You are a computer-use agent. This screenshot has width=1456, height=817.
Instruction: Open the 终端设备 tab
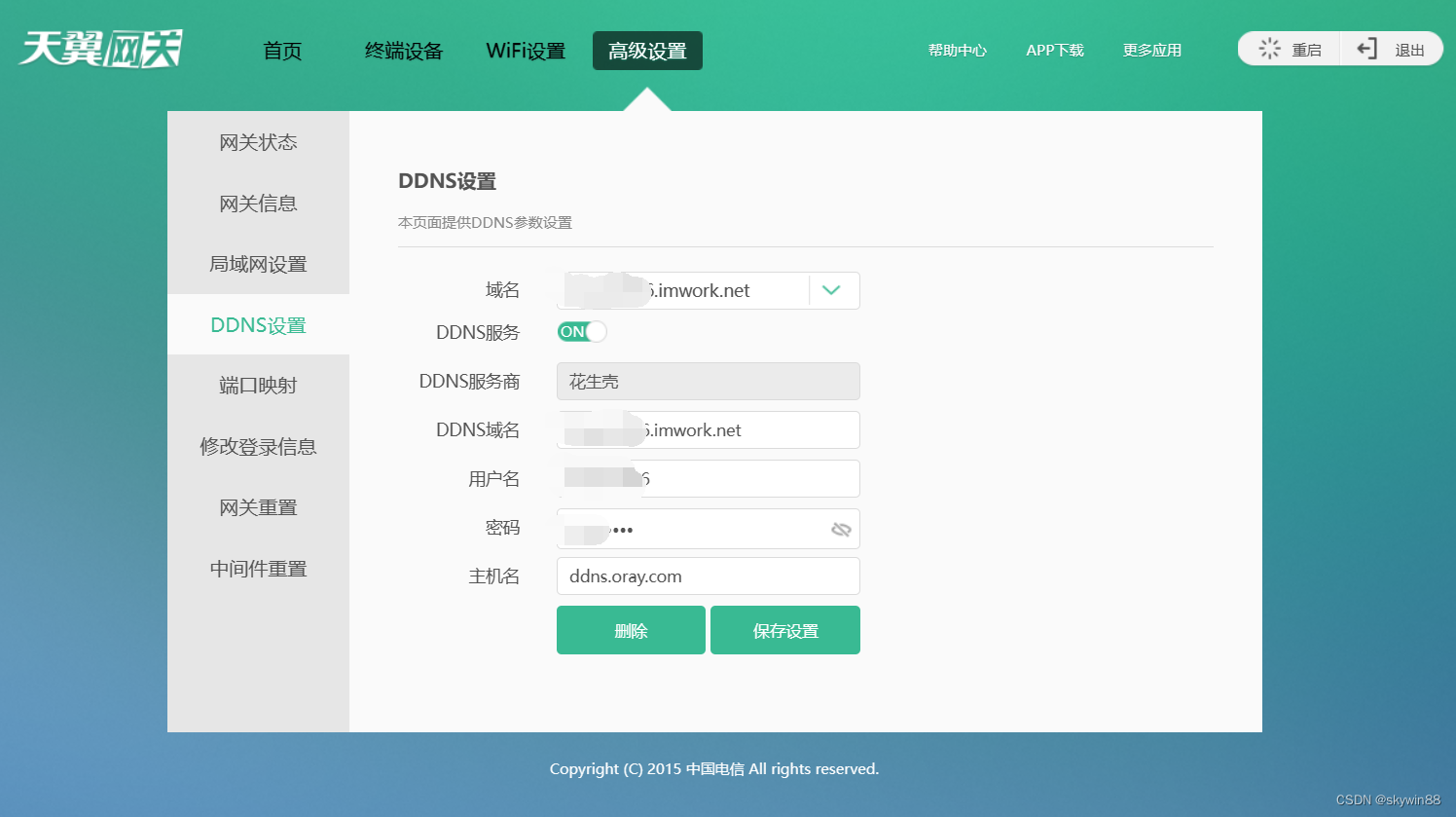click(x=404, y=51)
